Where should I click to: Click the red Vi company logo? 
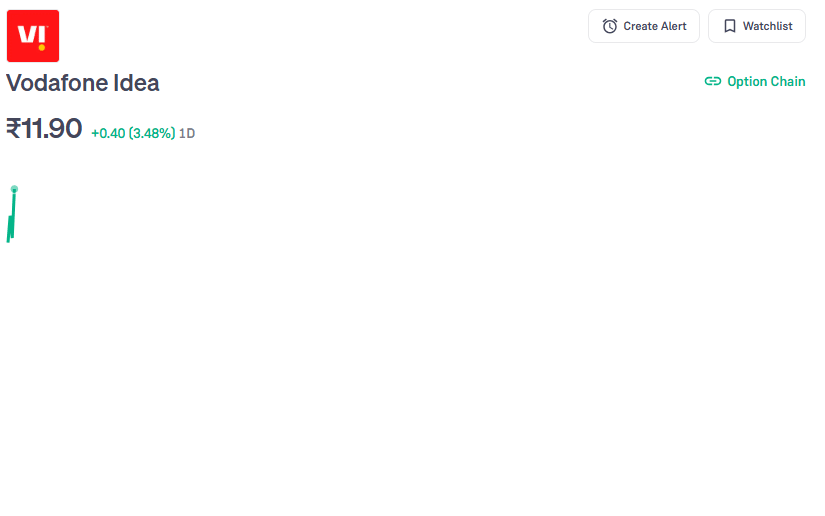pyautogui.click(x=33, y=36)
